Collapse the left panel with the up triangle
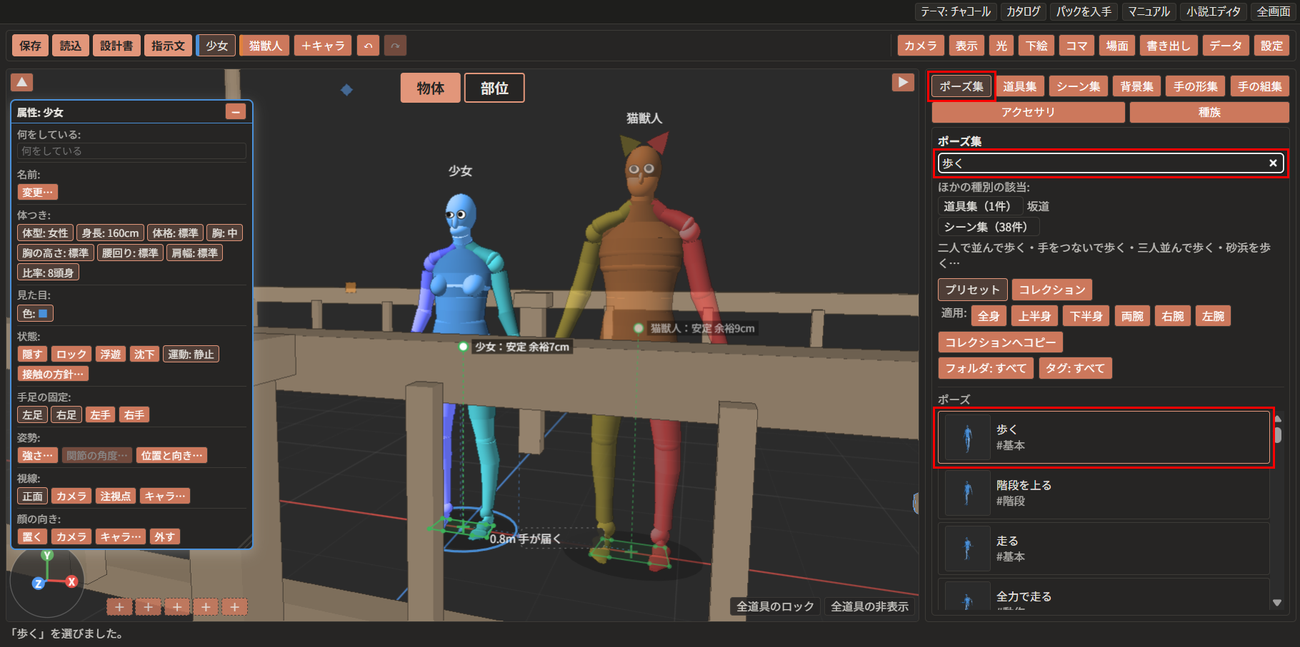Image resolution: width=1300 pixels, height=647 pixels. (23, 83)
